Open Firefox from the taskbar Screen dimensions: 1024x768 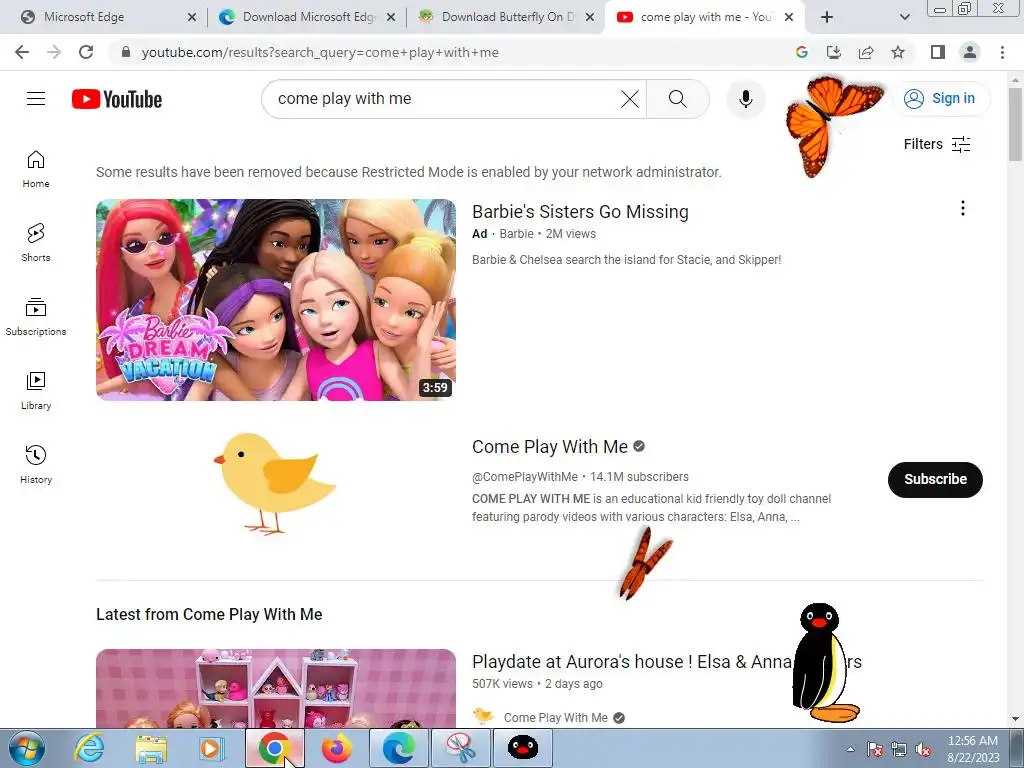[336, 748]
